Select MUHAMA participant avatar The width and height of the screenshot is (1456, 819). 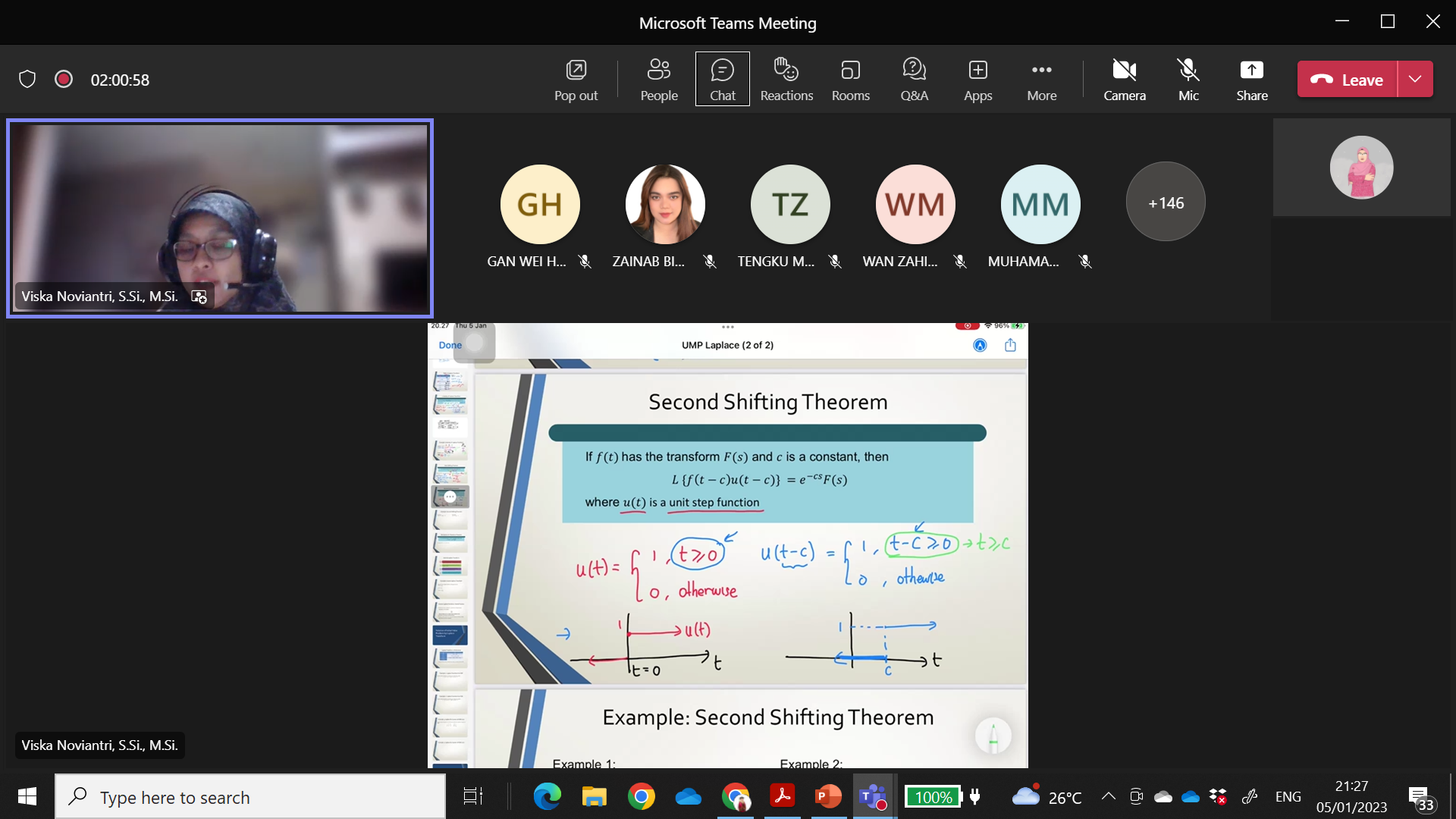click(x=1040, y=204)
